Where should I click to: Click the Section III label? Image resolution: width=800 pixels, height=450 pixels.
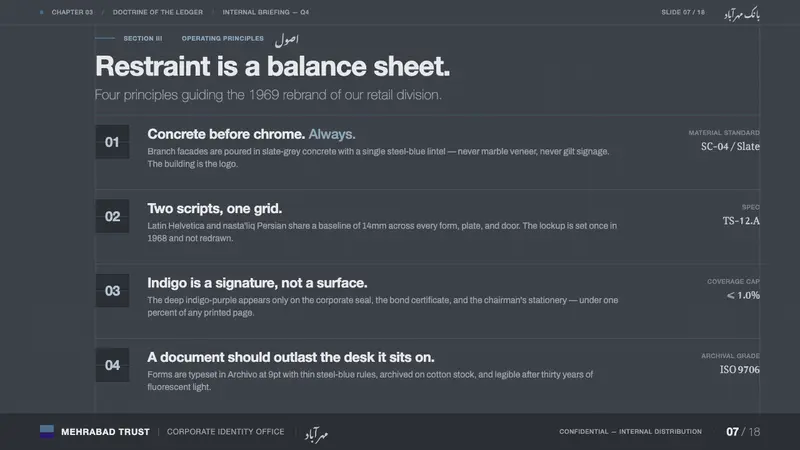[x=143, y=38]
